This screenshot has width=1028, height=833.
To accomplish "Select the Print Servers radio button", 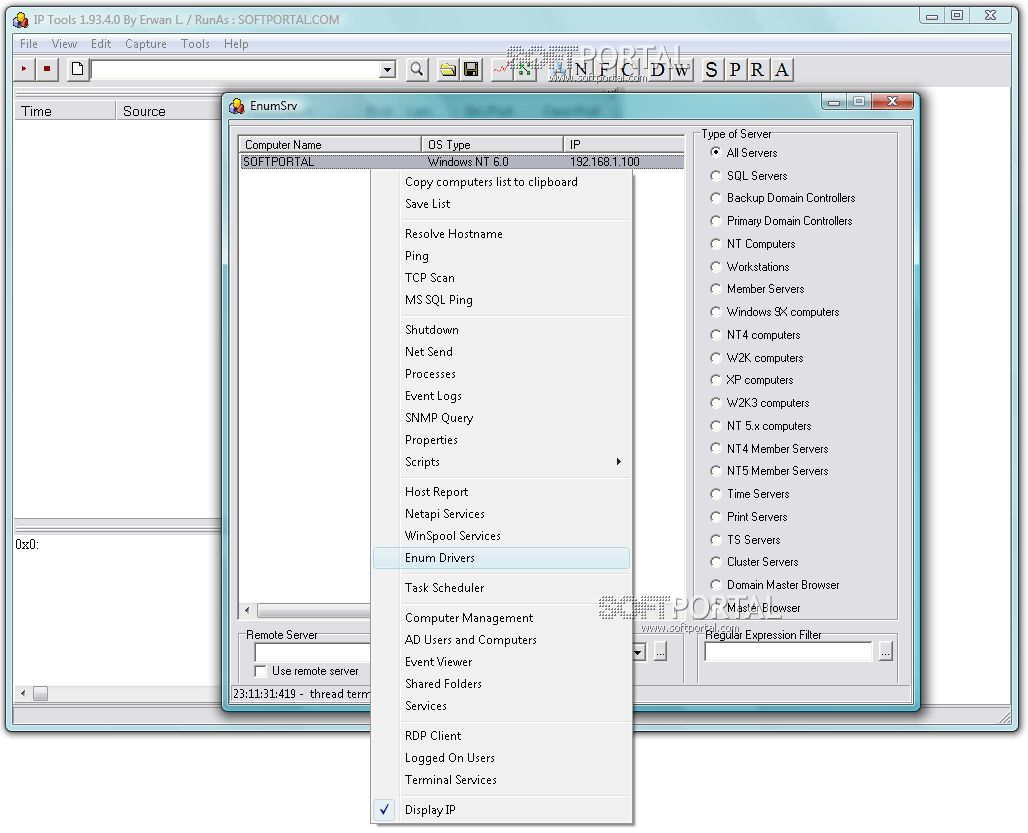I will 715,517.
